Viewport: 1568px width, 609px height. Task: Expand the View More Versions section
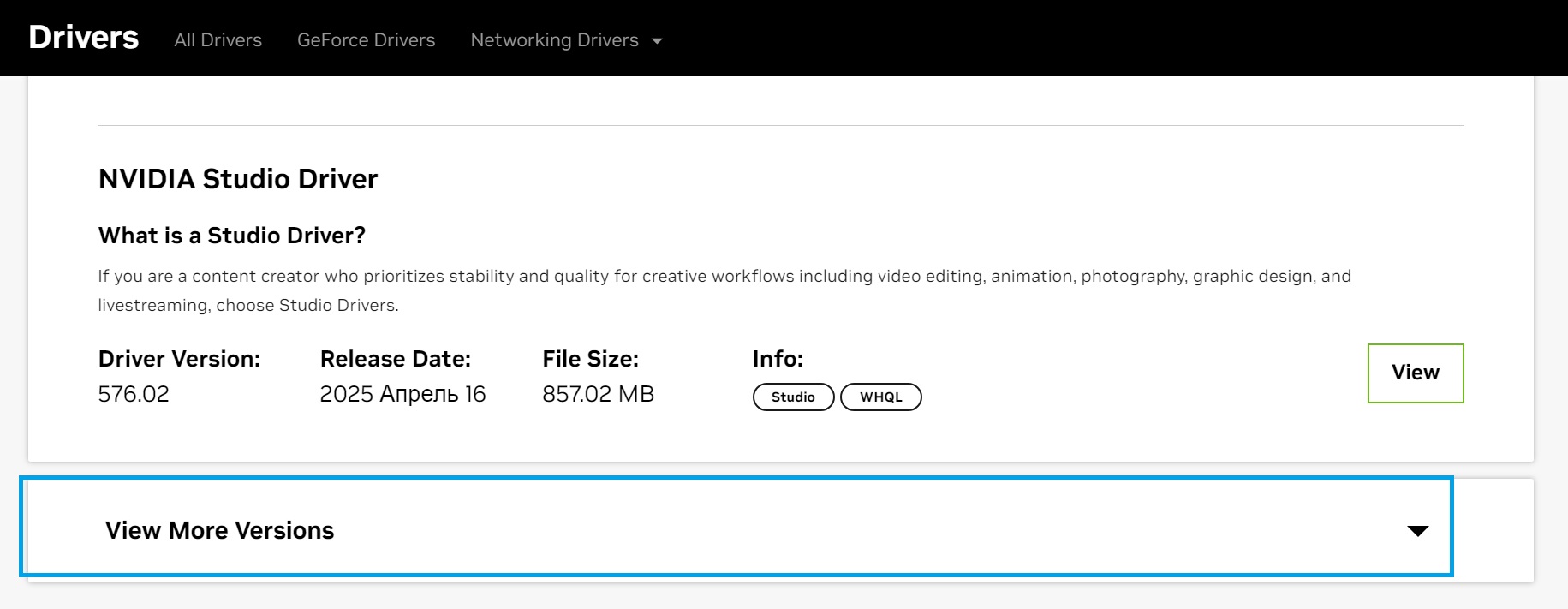[x=219, y=530]
